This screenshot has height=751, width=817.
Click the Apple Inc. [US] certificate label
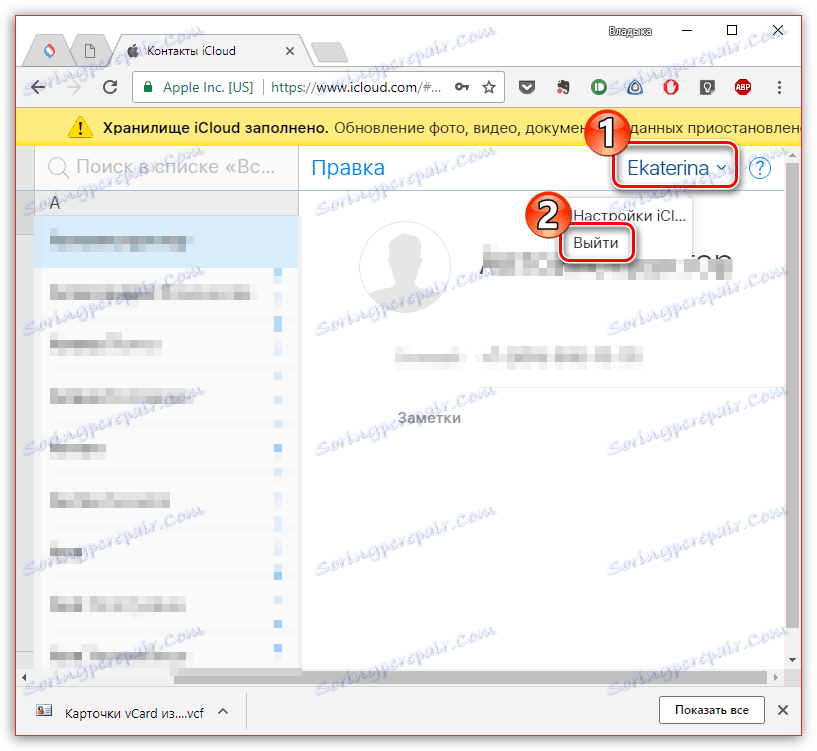208,87
